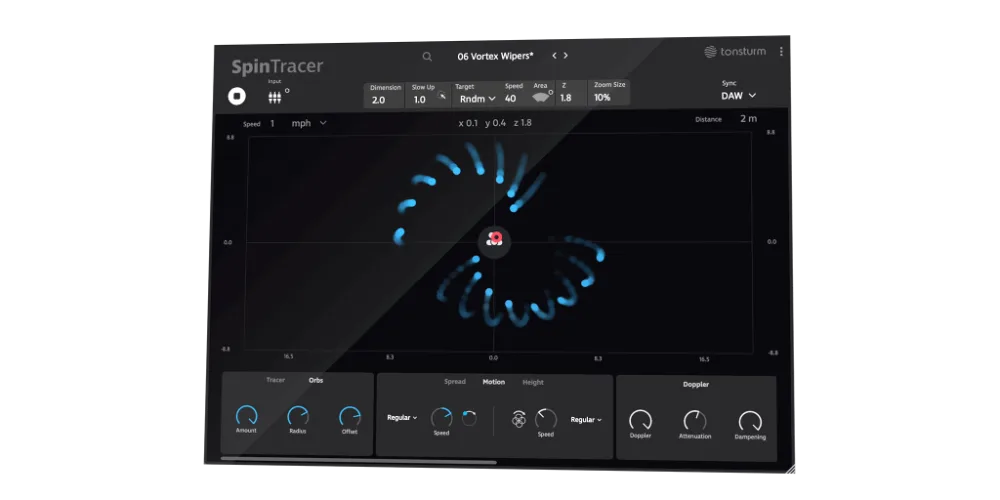Open the Target Rndm dropdown

477,99
